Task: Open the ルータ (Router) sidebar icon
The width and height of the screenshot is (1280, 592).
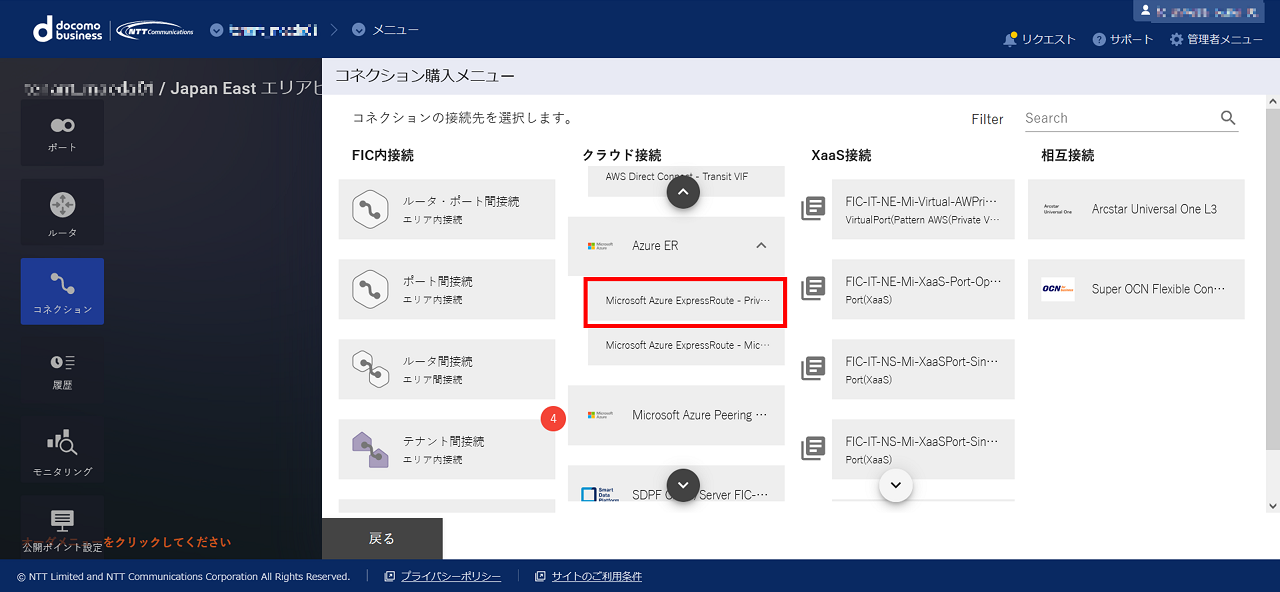Action: 62,213
